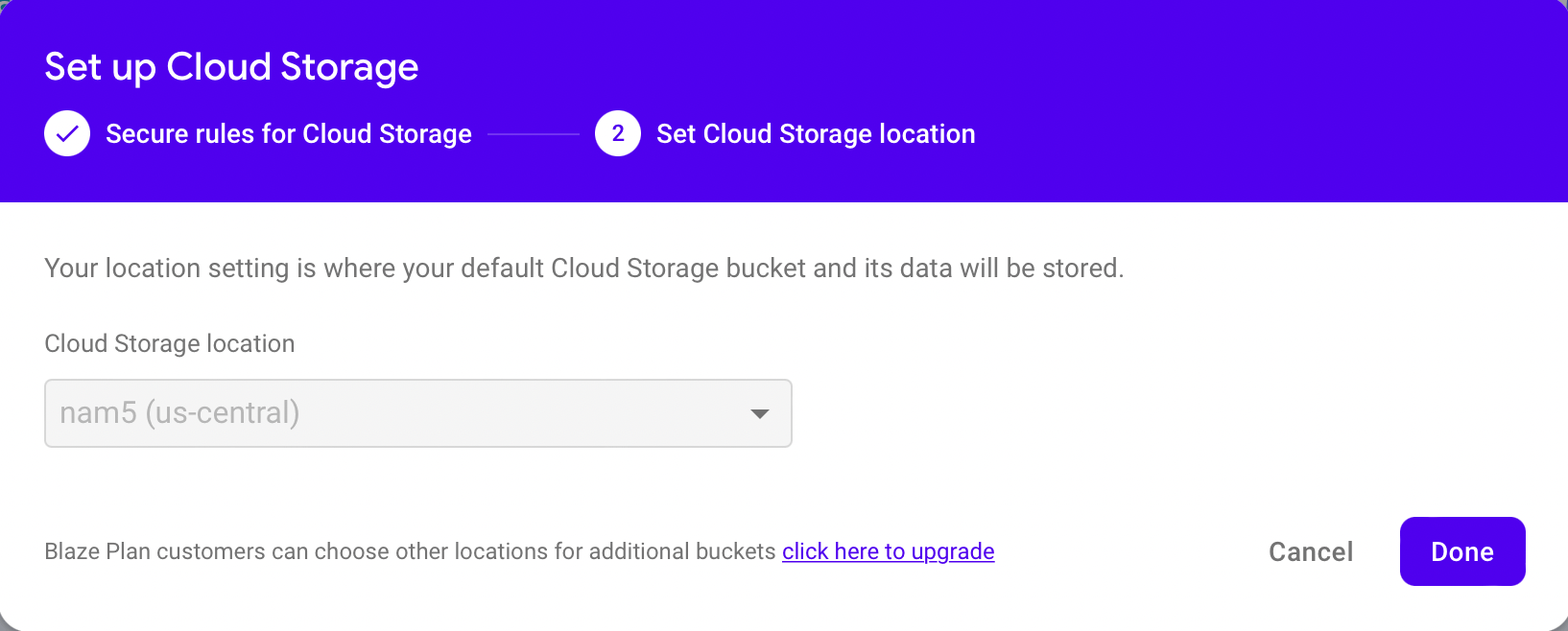The image size is (1568, 631).
Task: Click the Blaze Plan customers note text
Action: 410,552
